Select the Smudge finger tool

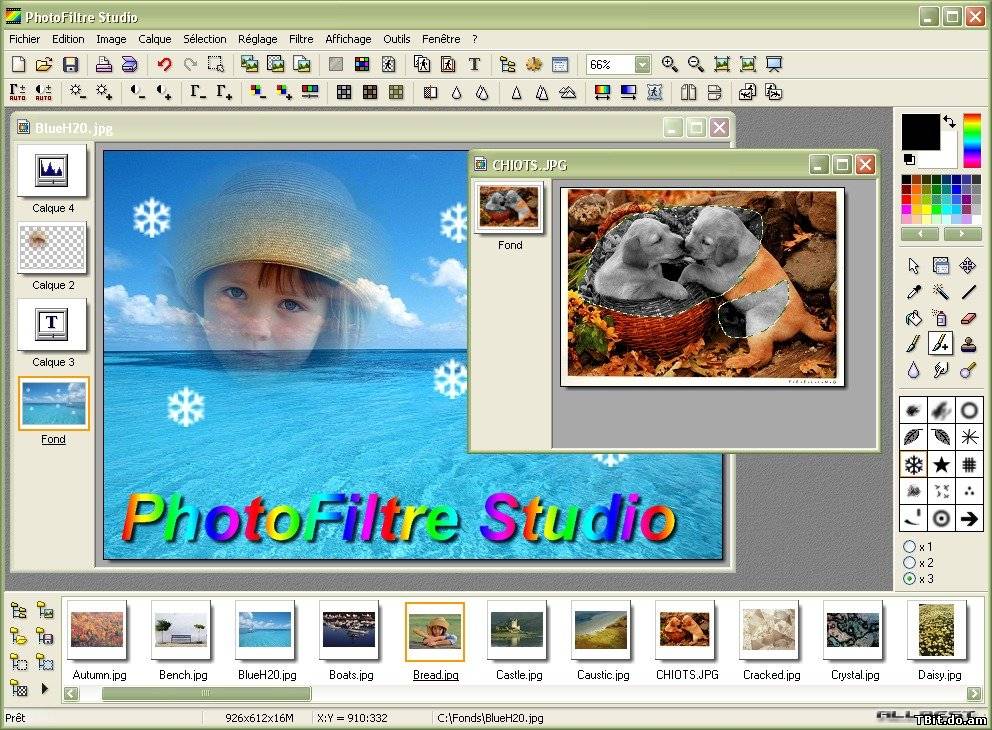point(941,370)
